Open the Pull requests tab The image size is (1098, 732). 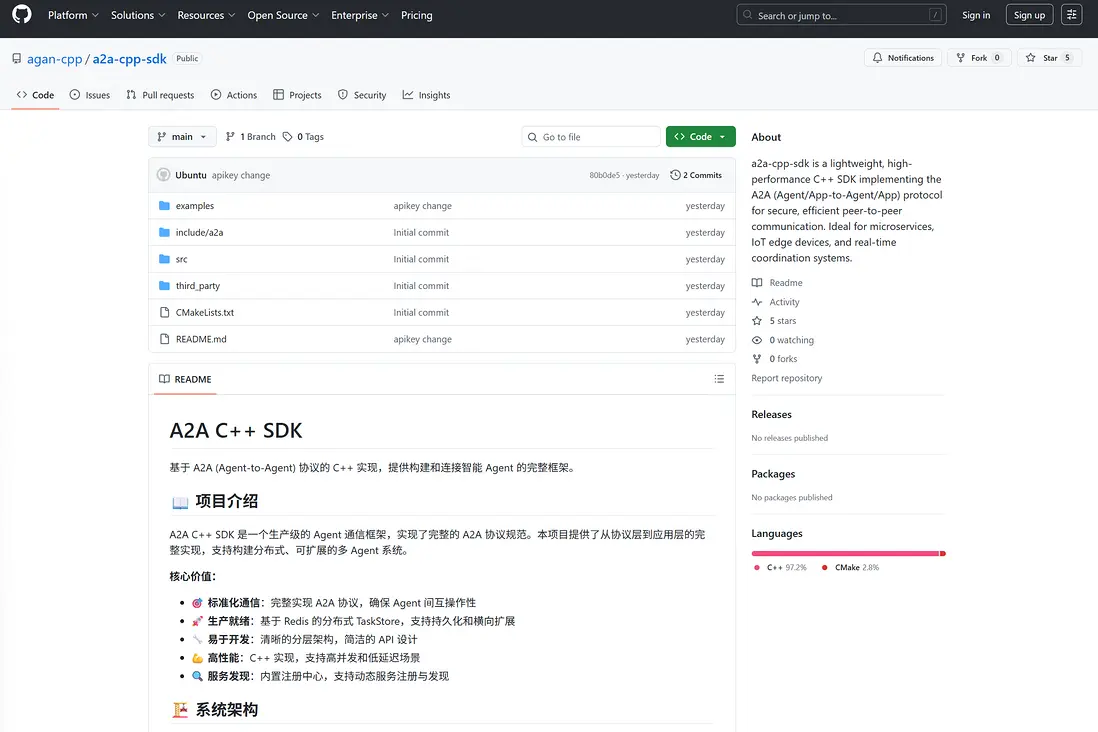click(160, 95)
